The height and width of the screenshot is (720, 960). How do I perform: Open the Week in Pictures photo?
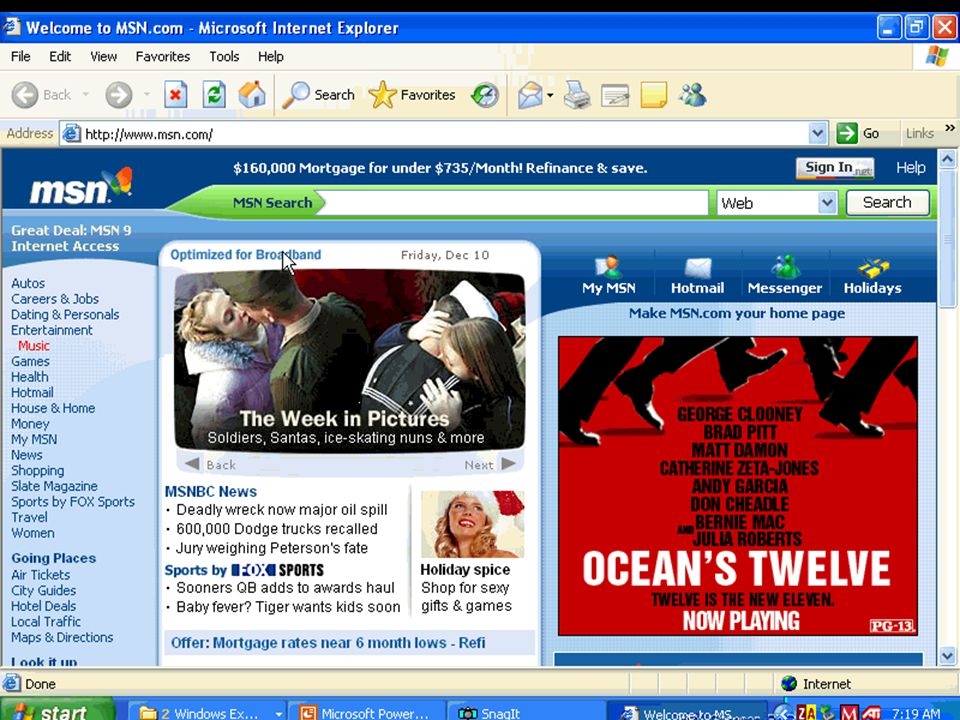tap(349, 361)
